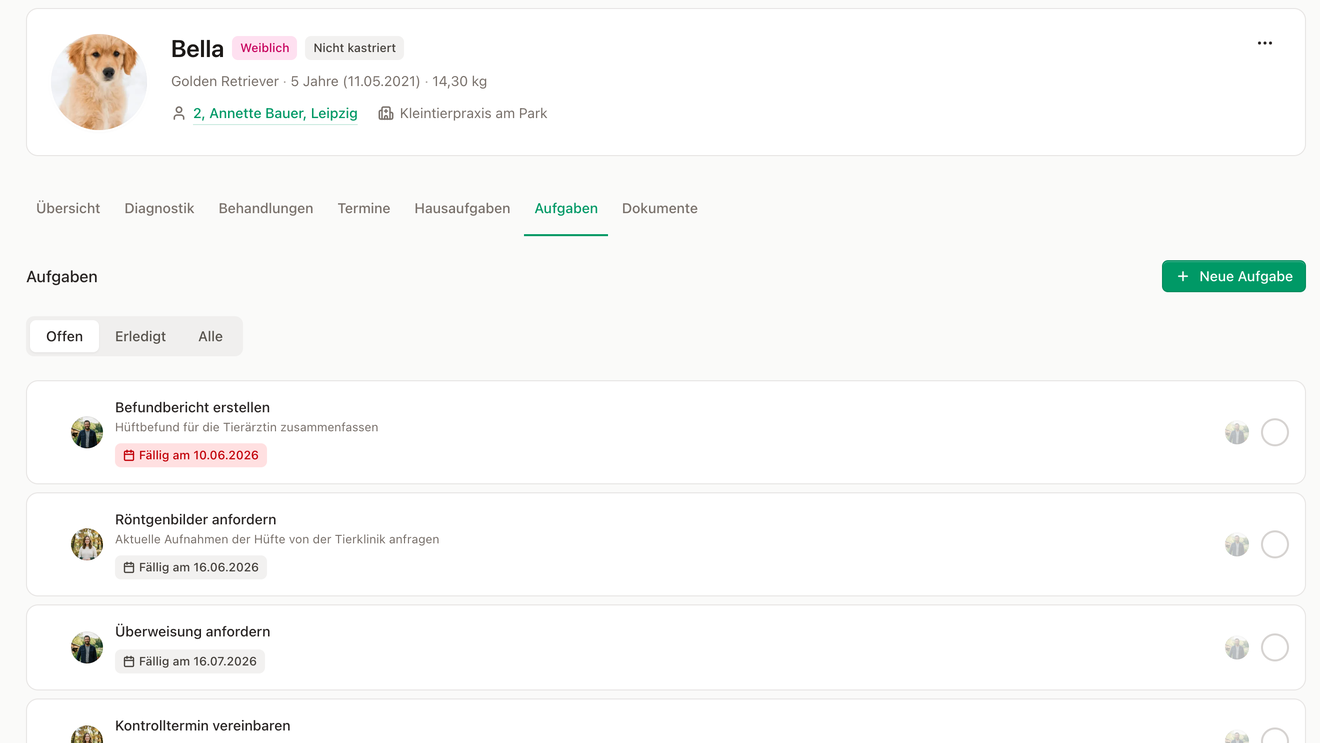This screenshot has width=1320, height=743.
Task: Click the plus icon in Neue Aufgabe button
Action: click(1183, 276)
